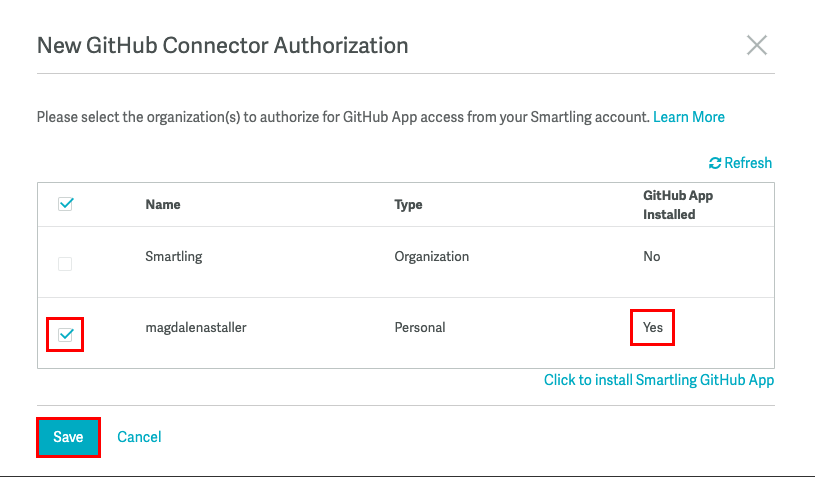The width and height of the screenshot is (815, 477).
Task: Click the Refresh icon above the table
Action: tap(715, 163)
